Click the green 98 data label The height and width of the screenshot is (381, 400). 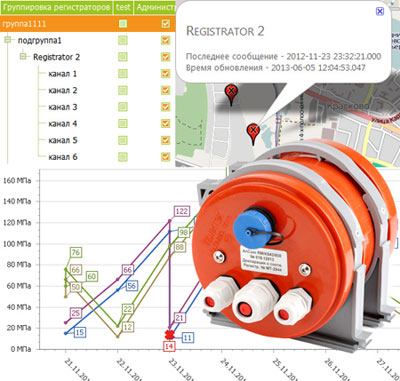[x=183, y=232]
